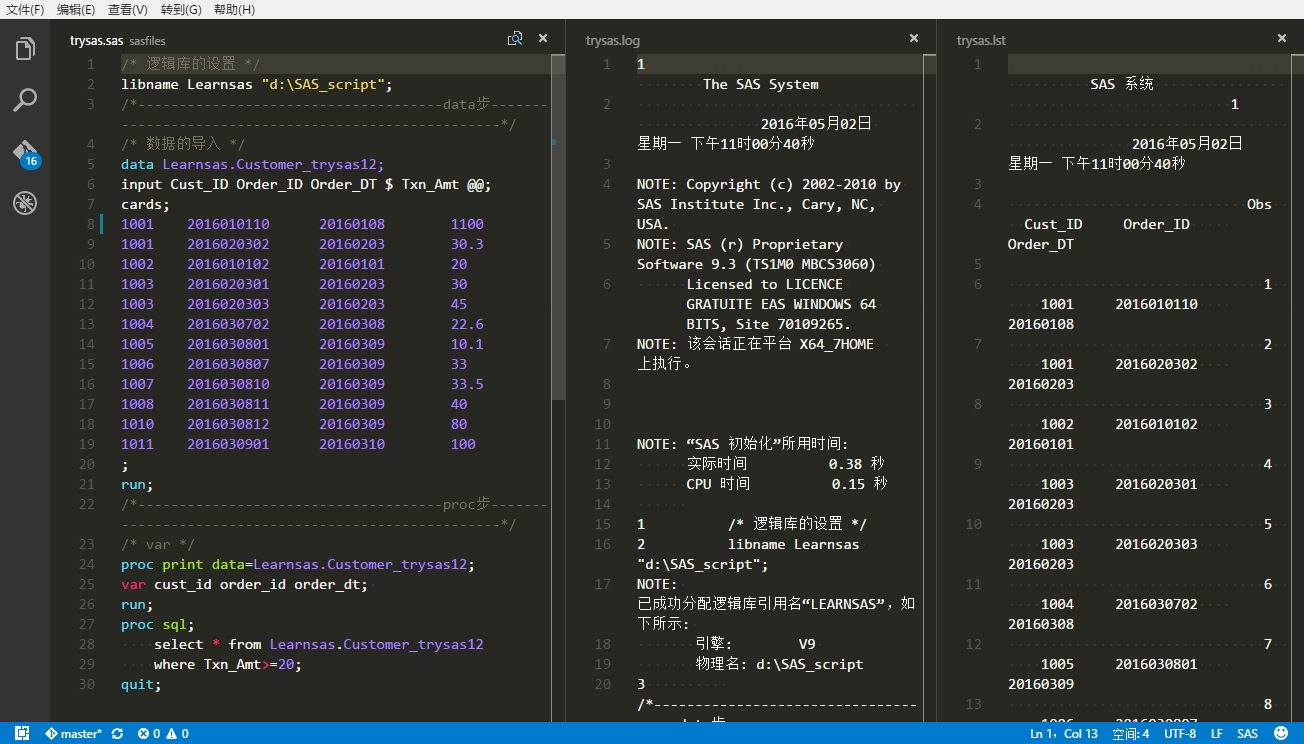Change the LF line ending setting

(x=1217, y=733)
